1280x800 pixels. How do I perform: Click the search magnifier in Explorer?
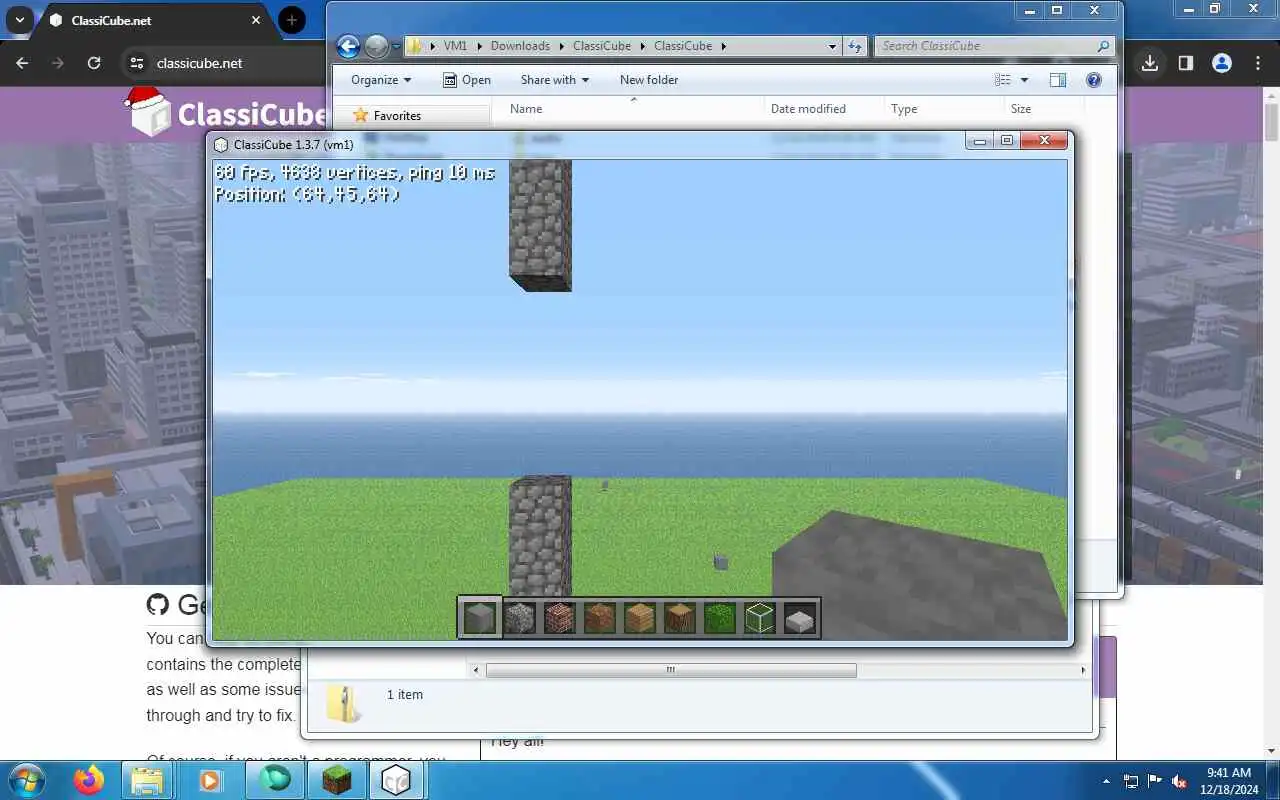pos(1103,46)
